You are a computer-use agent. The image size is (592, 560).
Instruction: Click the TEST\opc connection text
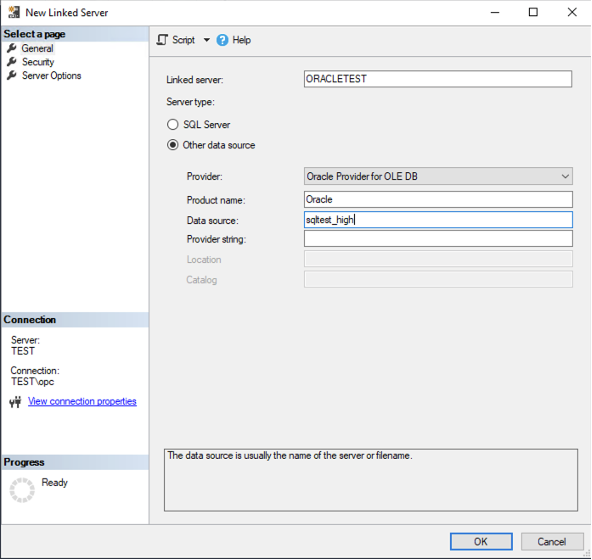32,382
